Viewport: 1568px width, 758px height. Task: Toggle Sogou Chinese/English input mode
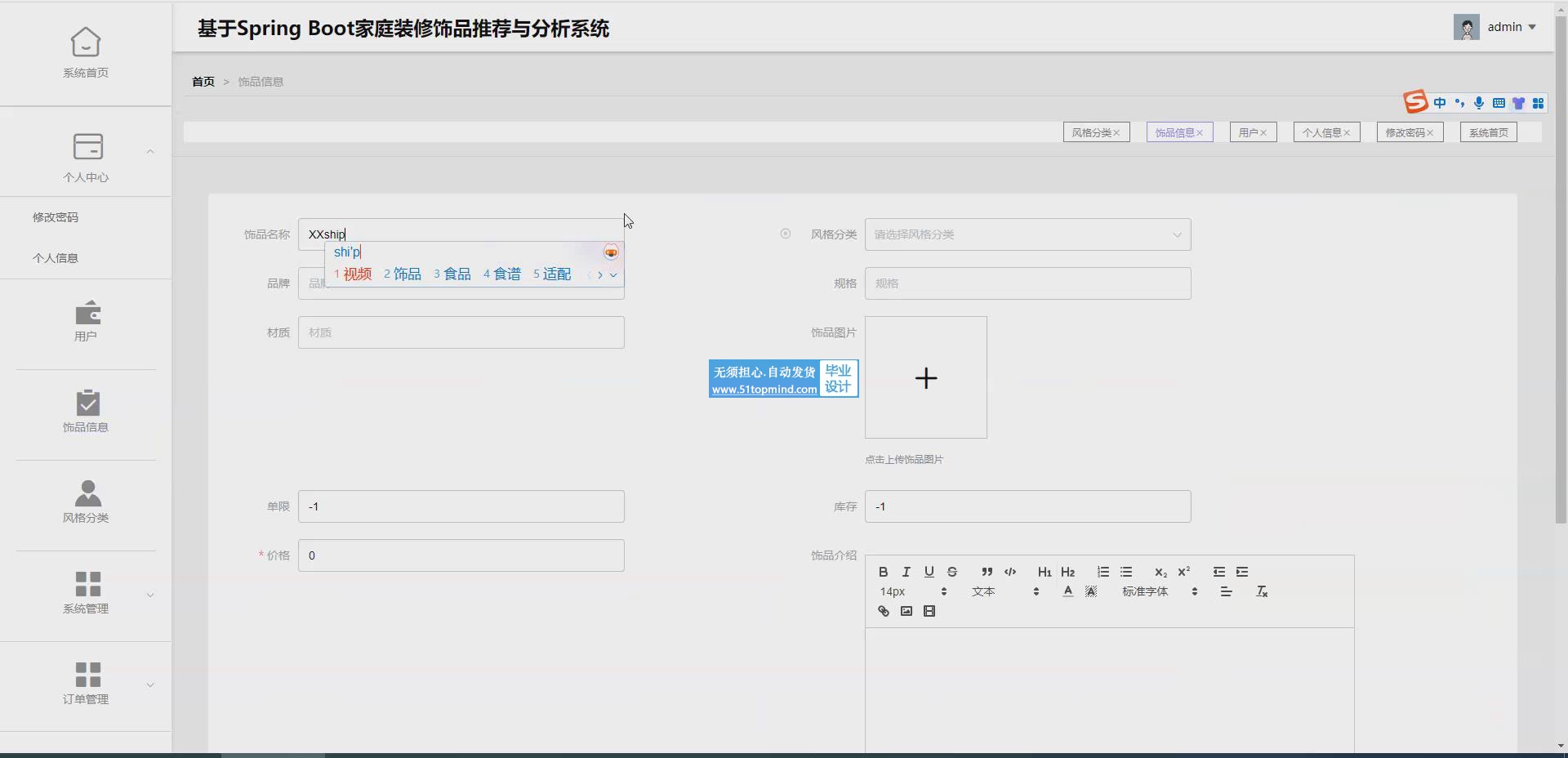[1440, 103]
